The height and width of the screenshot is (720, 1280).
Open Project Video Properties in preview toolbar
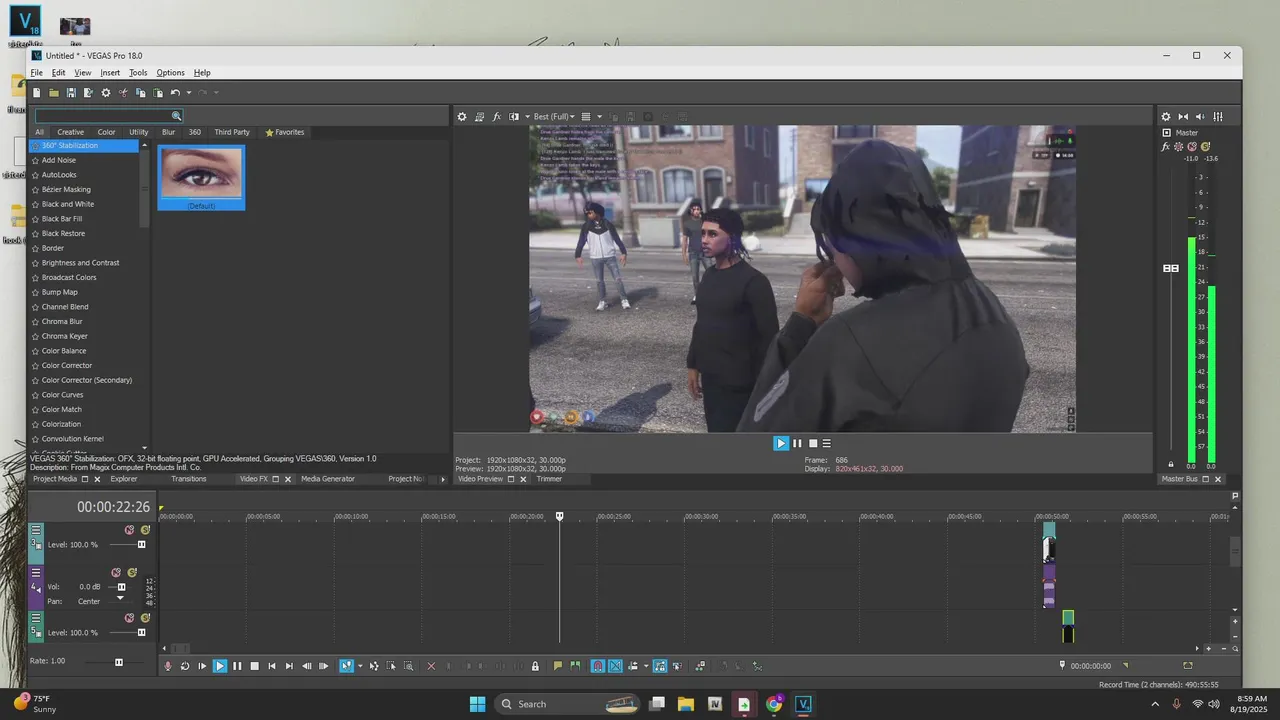462,117
